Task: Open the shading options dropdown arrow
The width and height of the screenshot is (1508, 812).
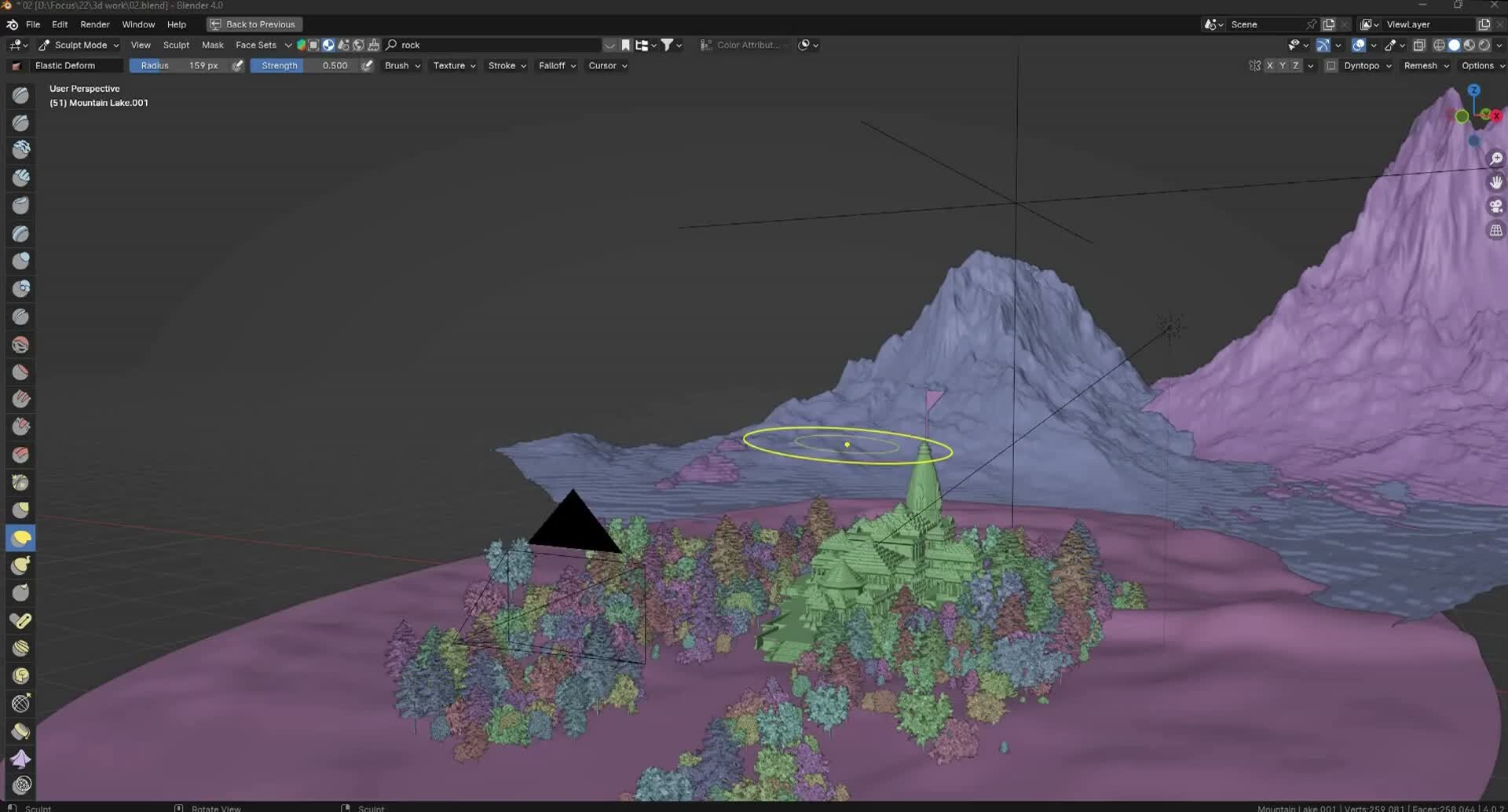Action: coord(1499,46)
